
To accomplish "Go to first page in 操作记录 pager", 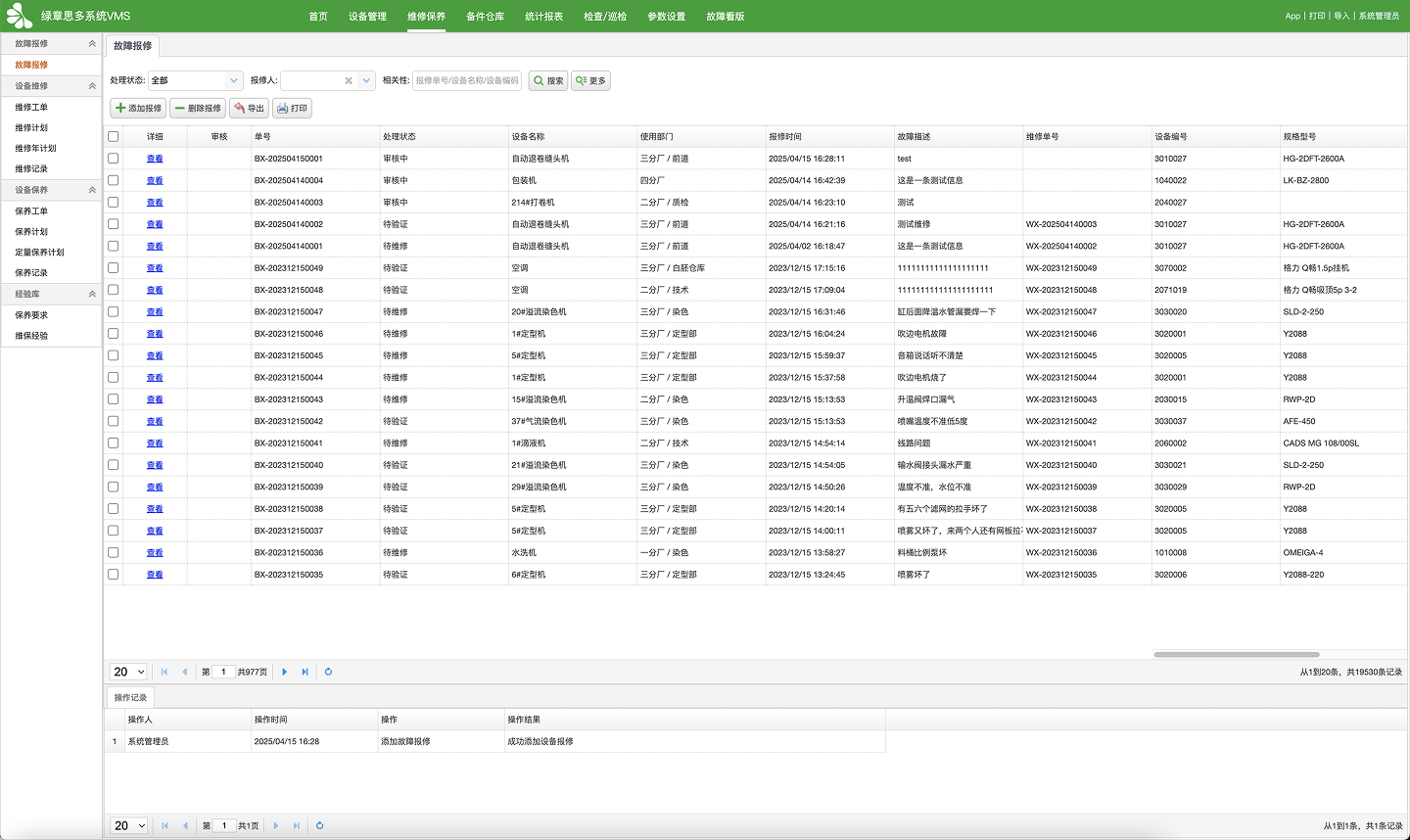I will point(164,825).
